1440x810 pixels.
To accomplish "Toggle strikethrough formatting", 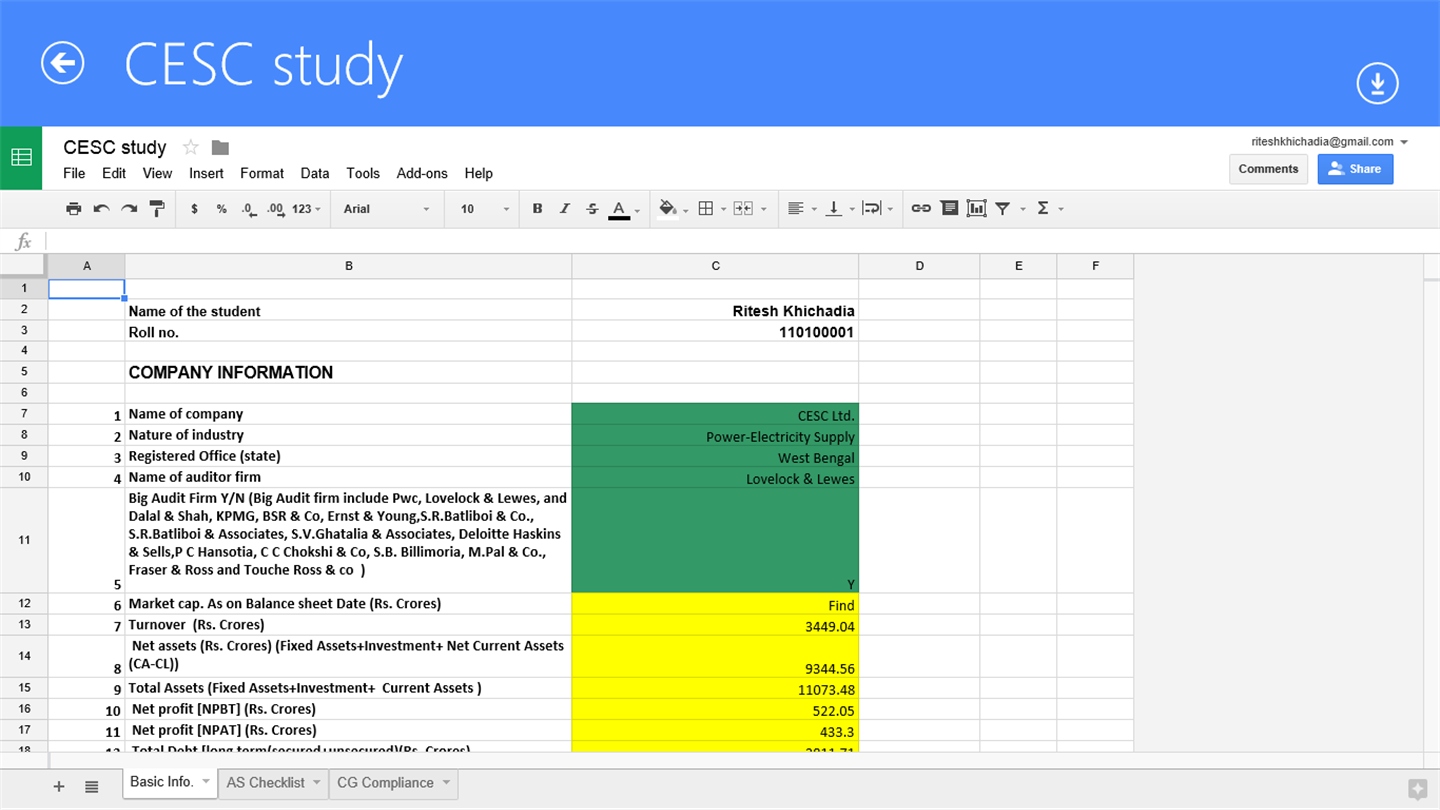I will (x=592, y=208).
